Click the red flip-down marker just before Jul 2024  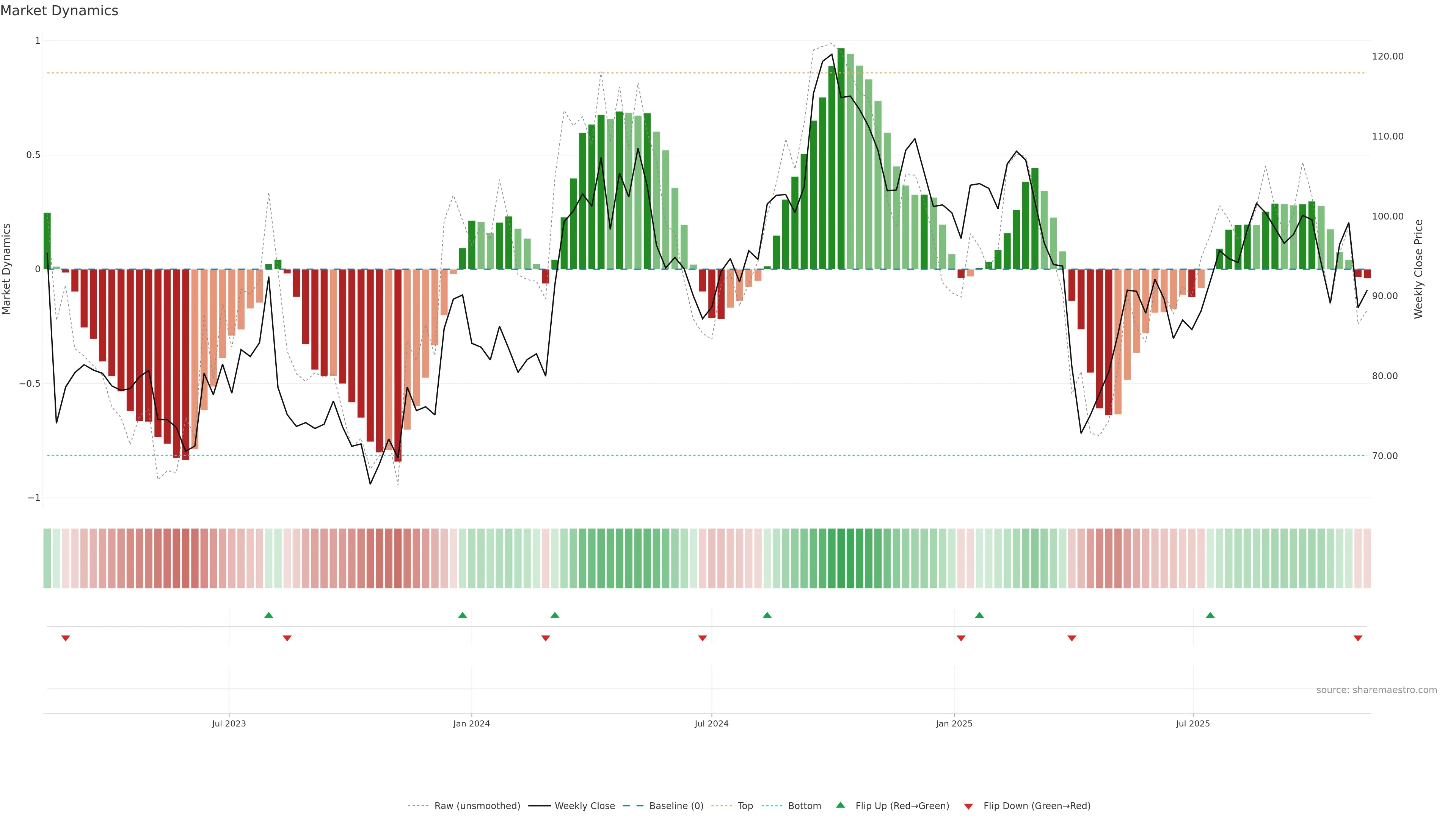[x=703, y=638]
